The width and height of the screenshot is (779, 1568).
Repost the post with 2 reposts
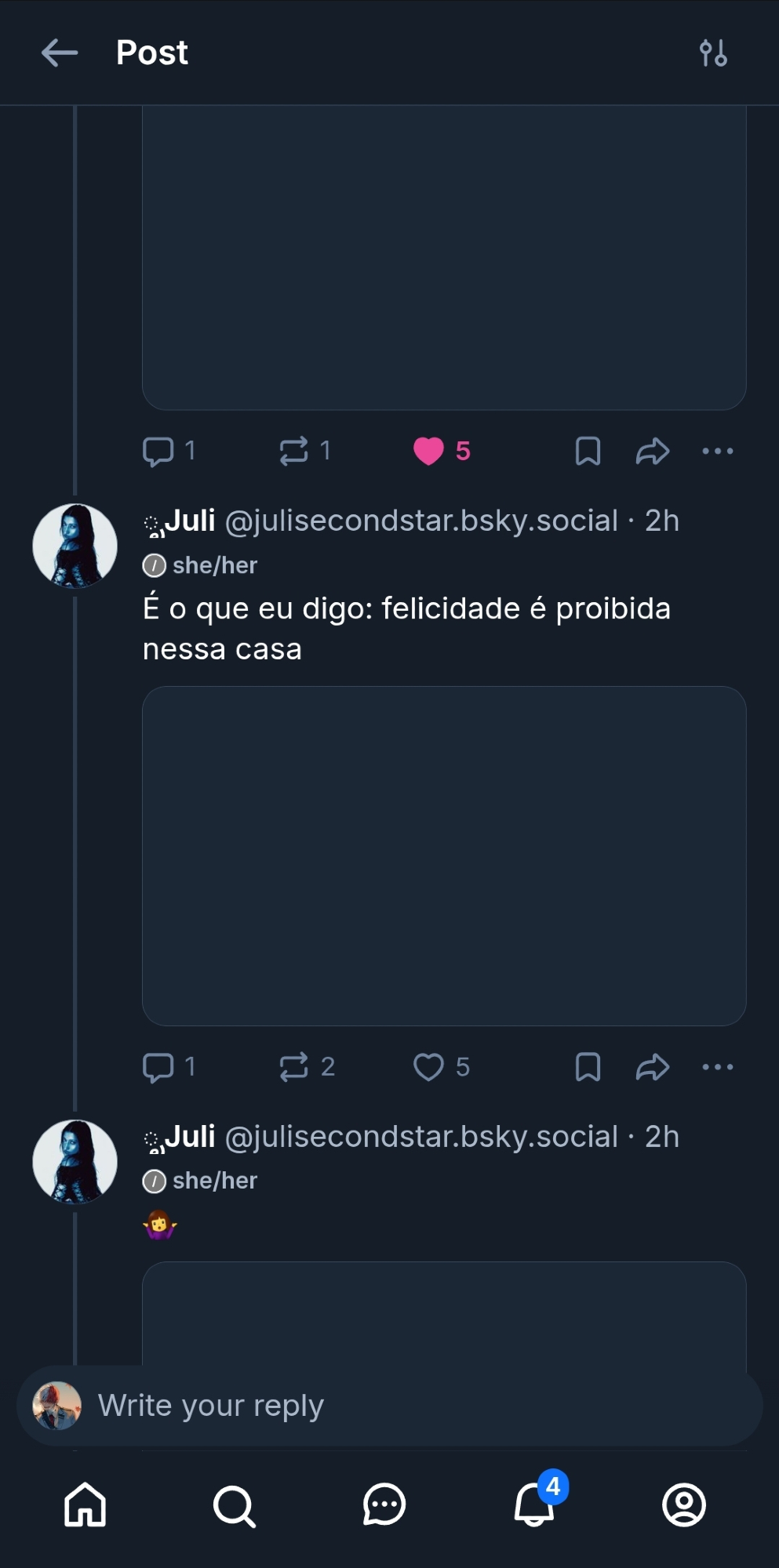pyautogui.click(x=294, y=1067)
